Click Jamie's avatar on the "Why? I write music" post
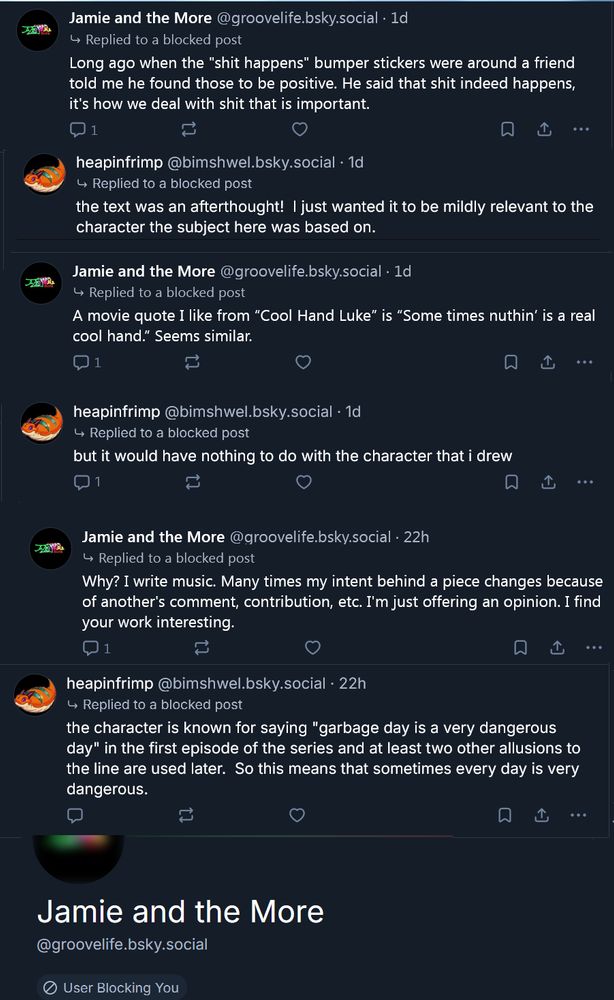This screenshot has height=1000, width=614. [50, 548]
